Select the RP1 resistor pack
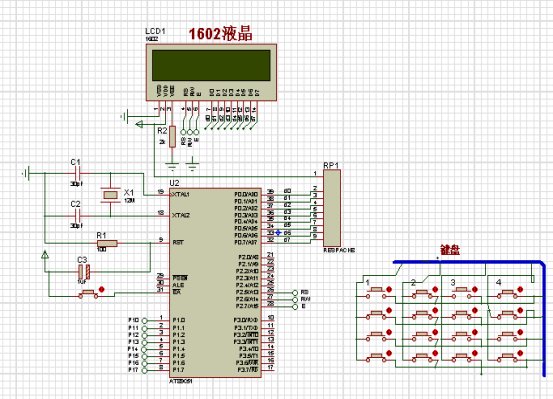Viewport: 553px width, 399px height. [332, 208]
